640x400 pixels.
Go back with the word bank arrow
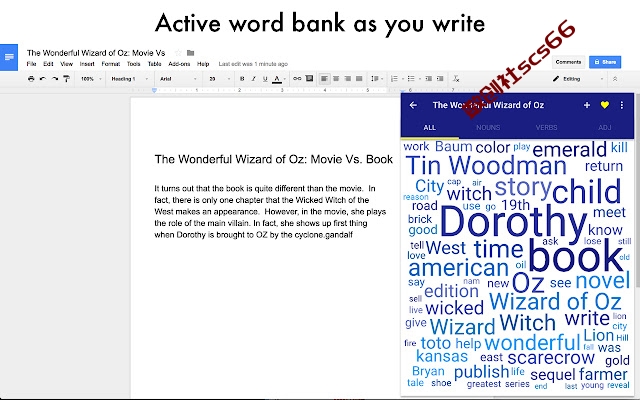point(413,105)
